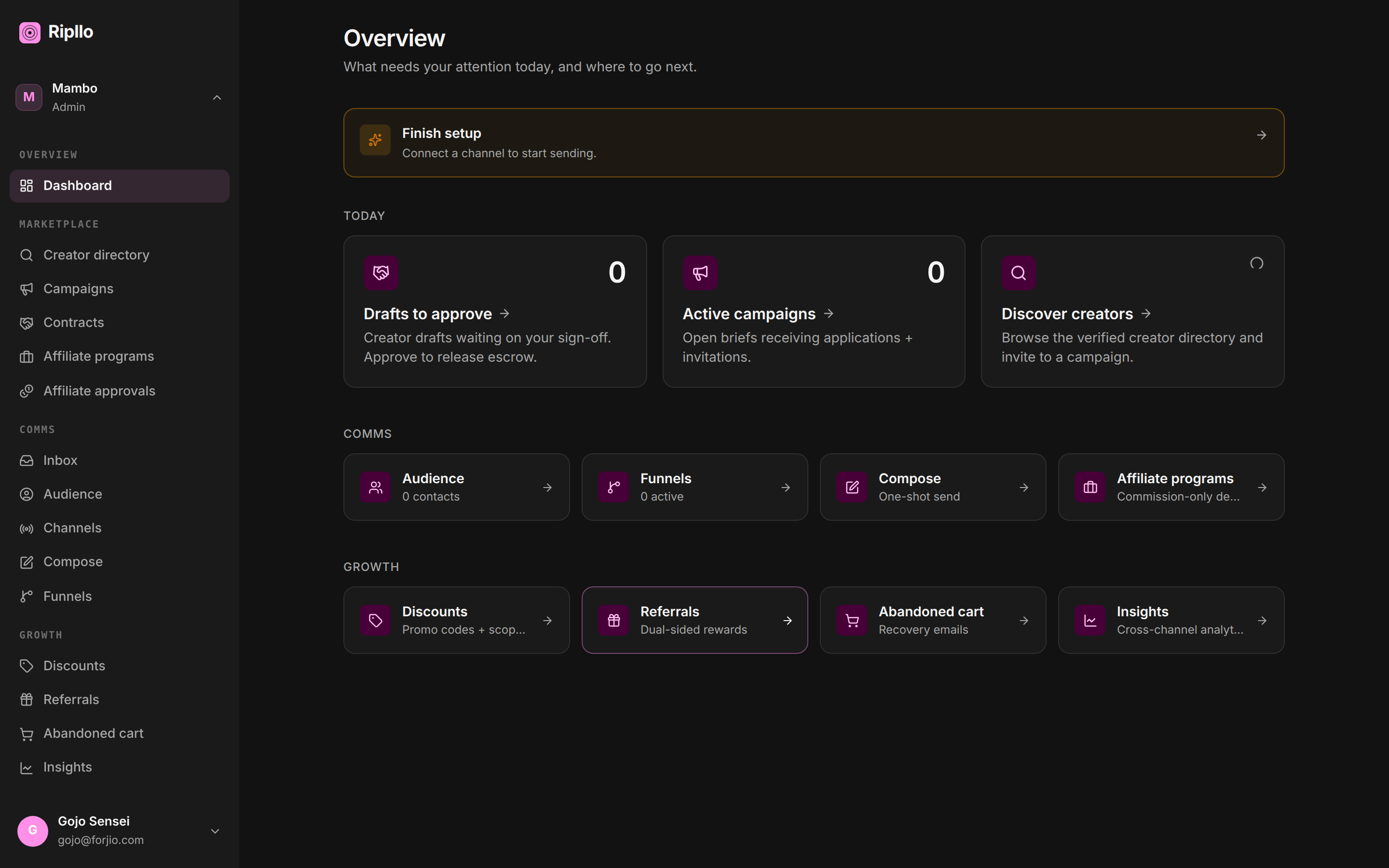Viewport: 1389px width, 868px height.
Task: Click the Ripllo logo icon
Action: (30, 32)
